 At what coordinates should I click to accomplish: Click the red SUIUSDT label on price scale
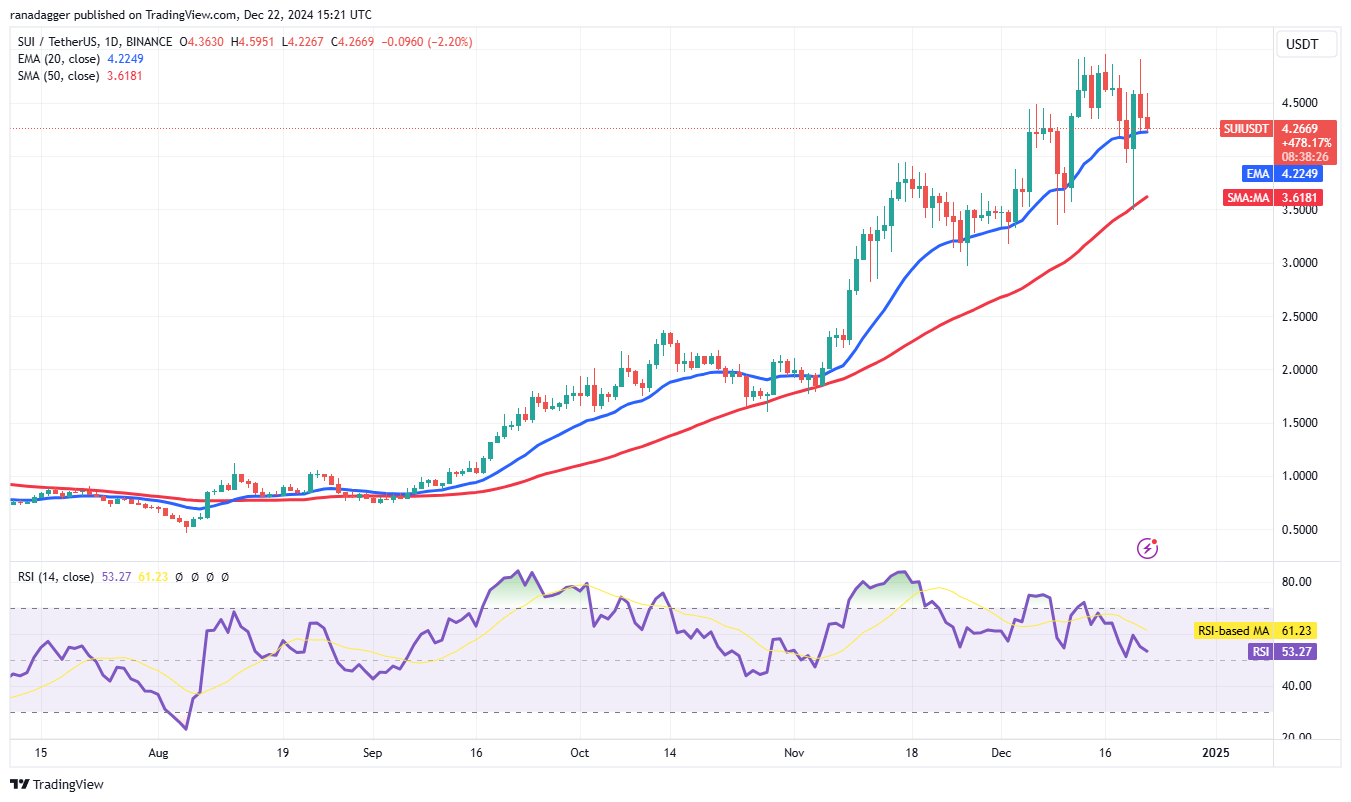pos(1246,128)
